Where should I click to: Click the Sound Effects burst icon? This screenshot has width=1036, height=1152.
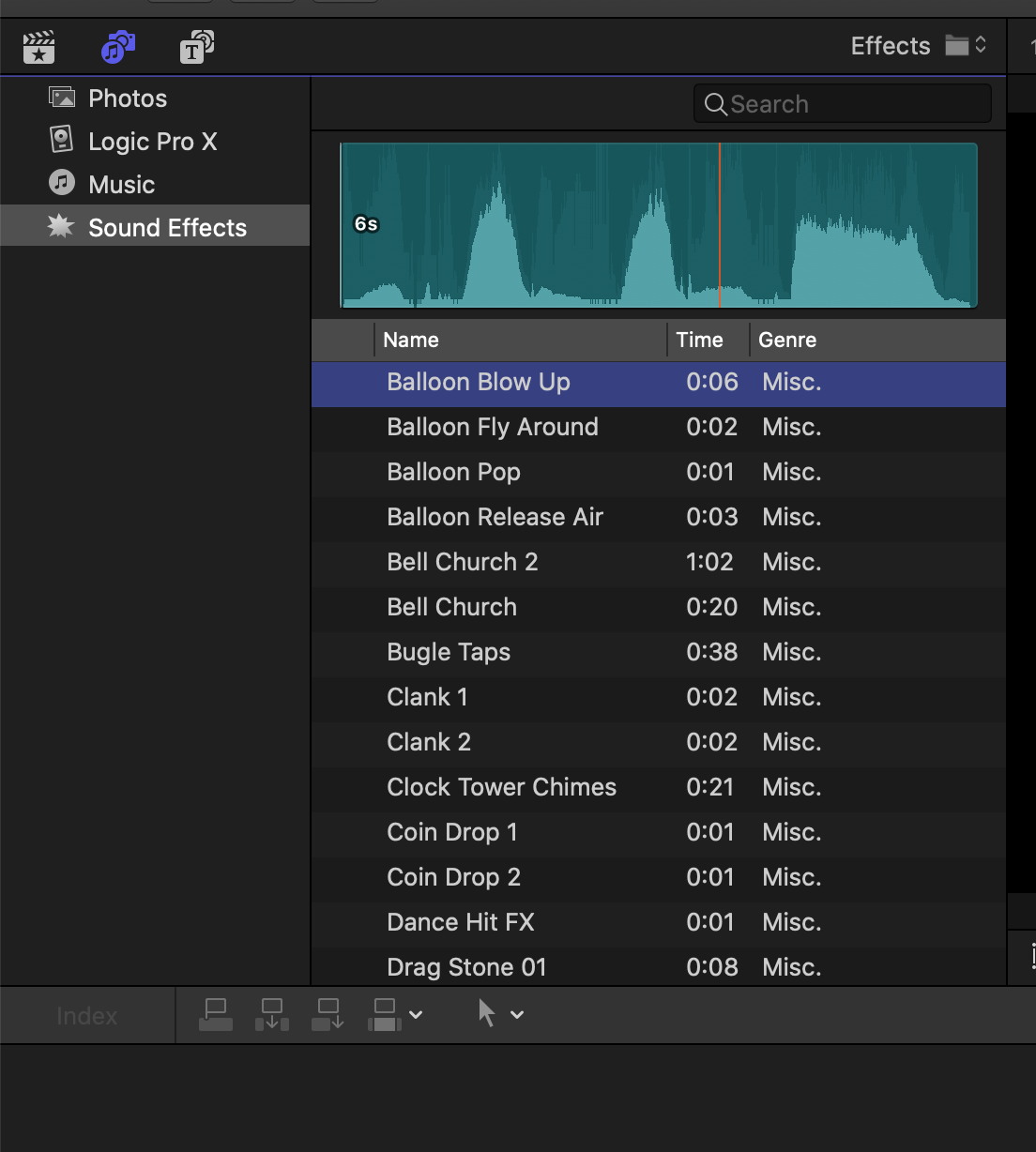pos(61,226)
